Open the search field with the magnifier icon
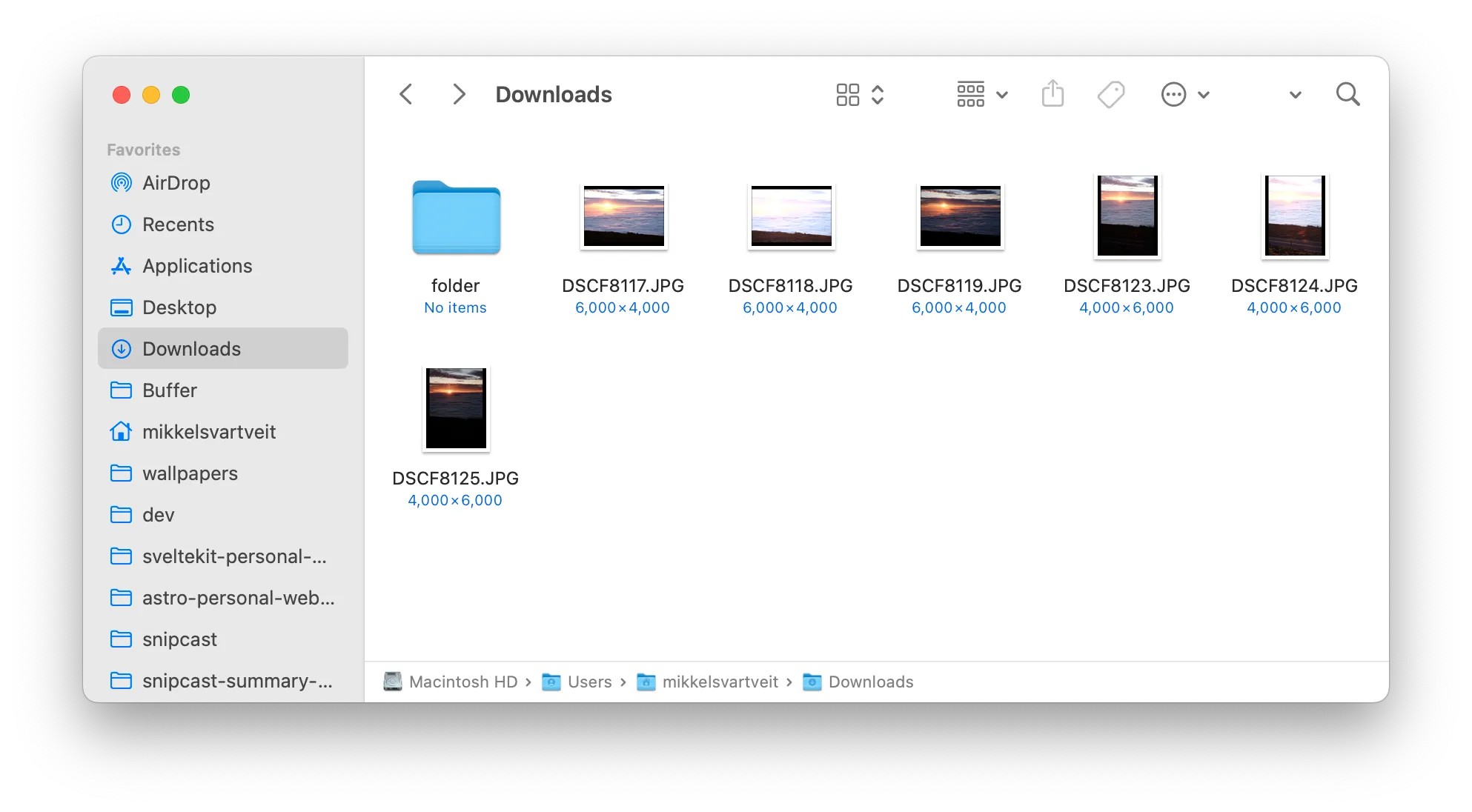1472x812 pixels. [1348, 94]
